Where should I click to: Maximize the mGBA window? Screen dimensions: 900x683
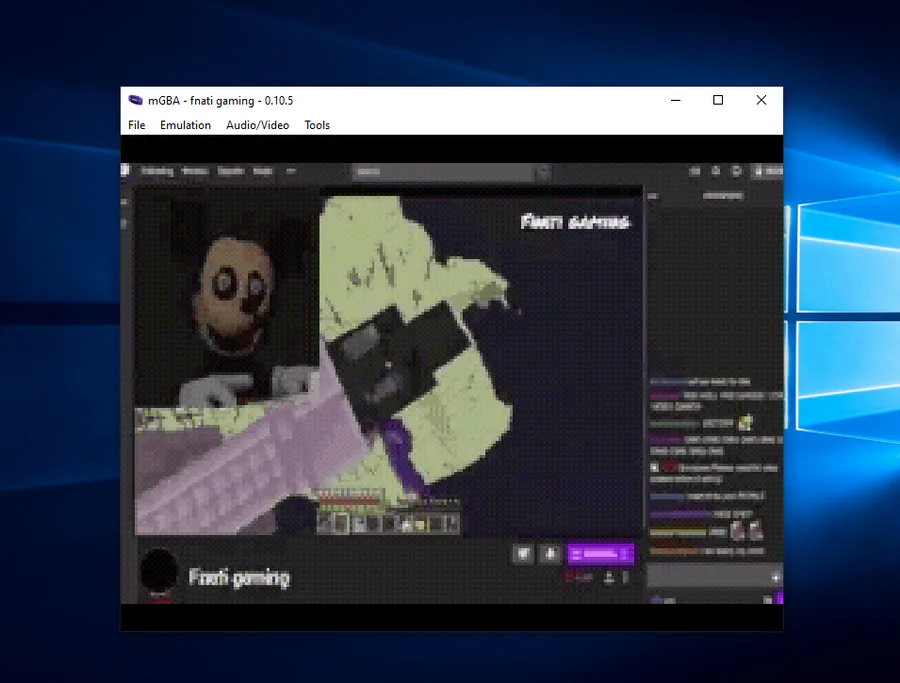pyautogui.click(x=718, y=100)
